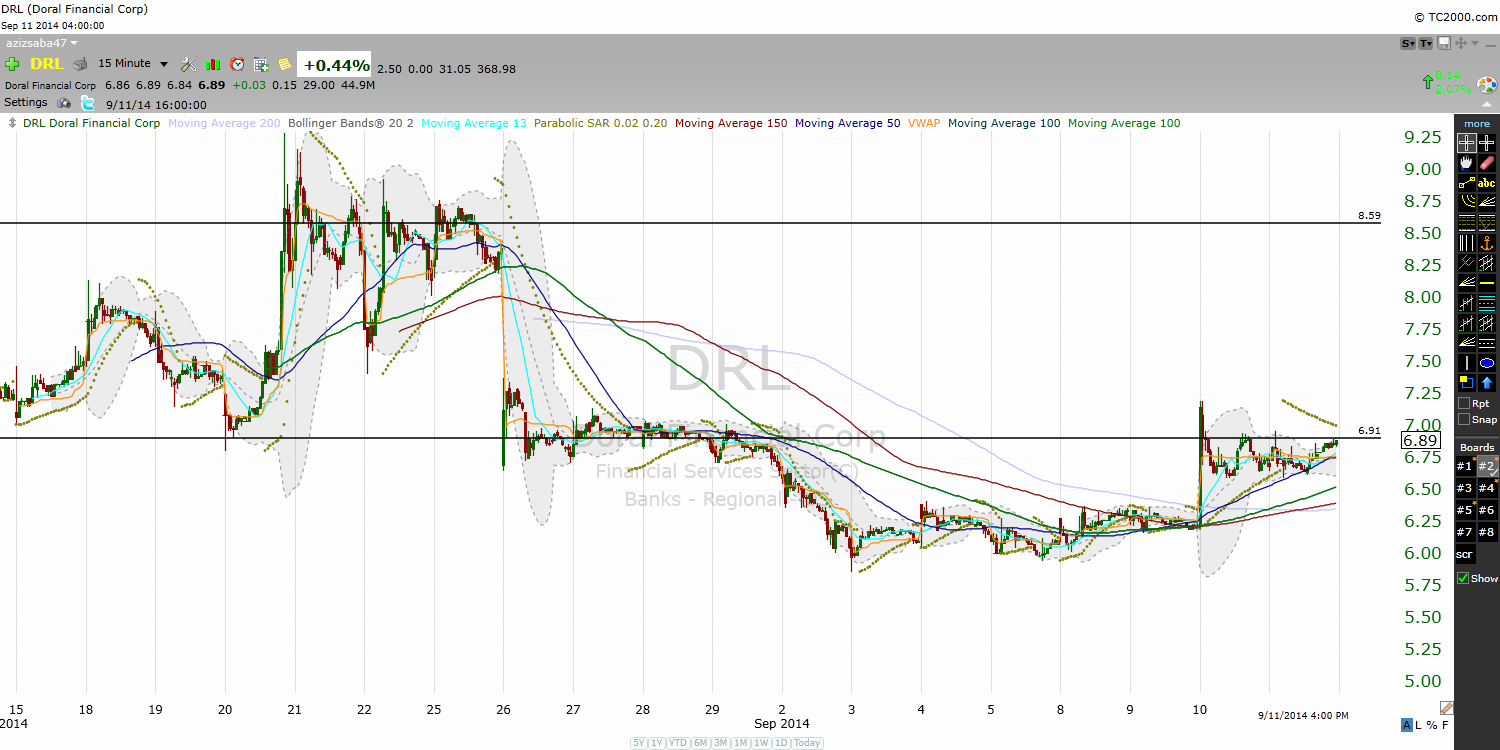Click the Bollinger Bands 20 2 legend label
1500x750 pixels.
pos(351,123)
